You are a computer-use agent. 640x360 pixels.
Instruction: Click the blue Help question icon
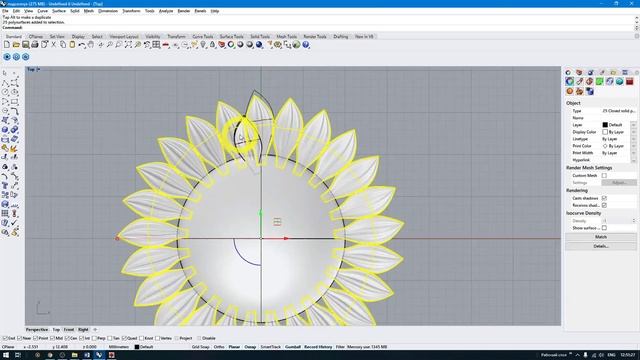tap(306, 45)
